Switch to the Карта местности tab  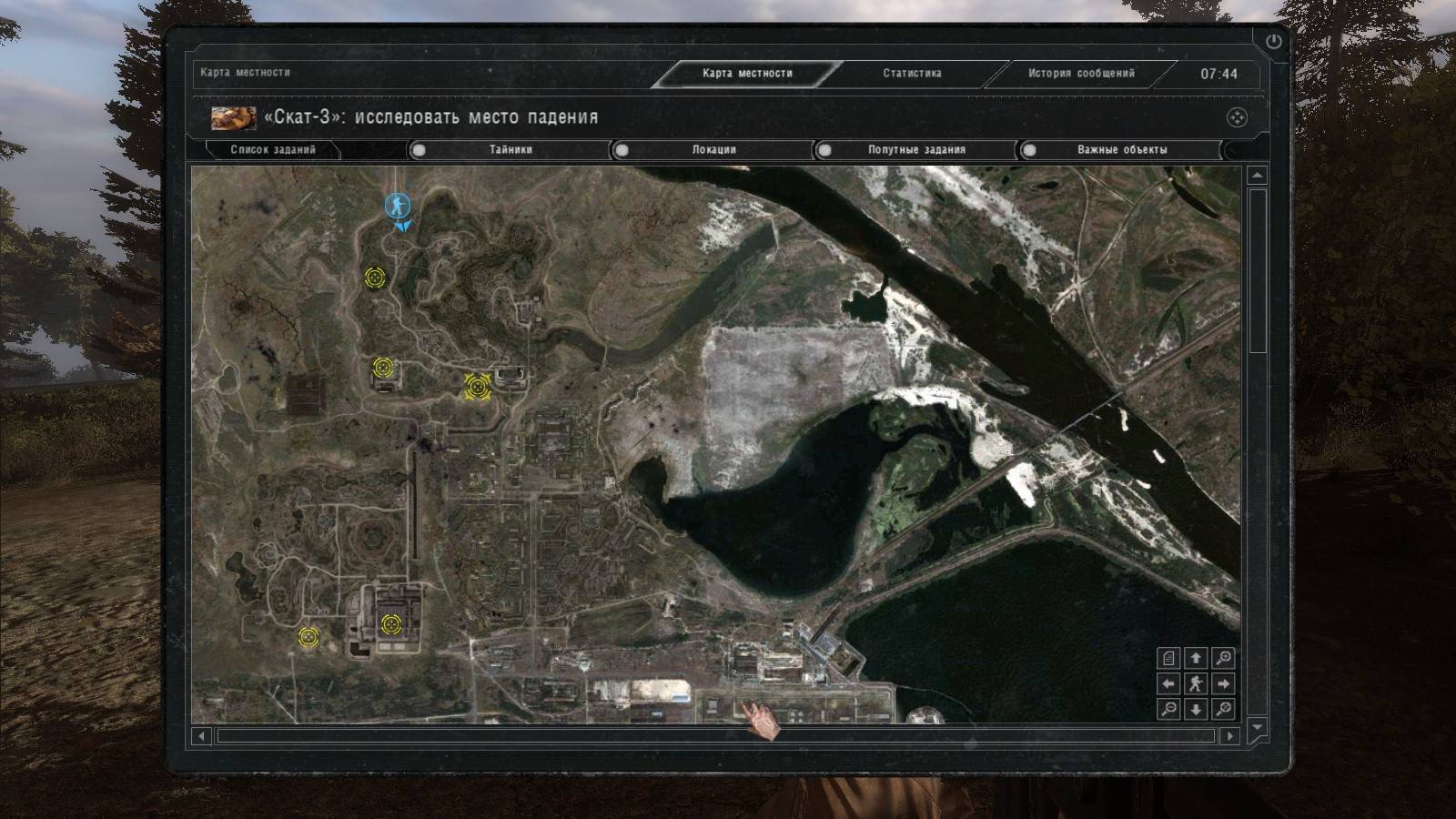pos(747,74)
